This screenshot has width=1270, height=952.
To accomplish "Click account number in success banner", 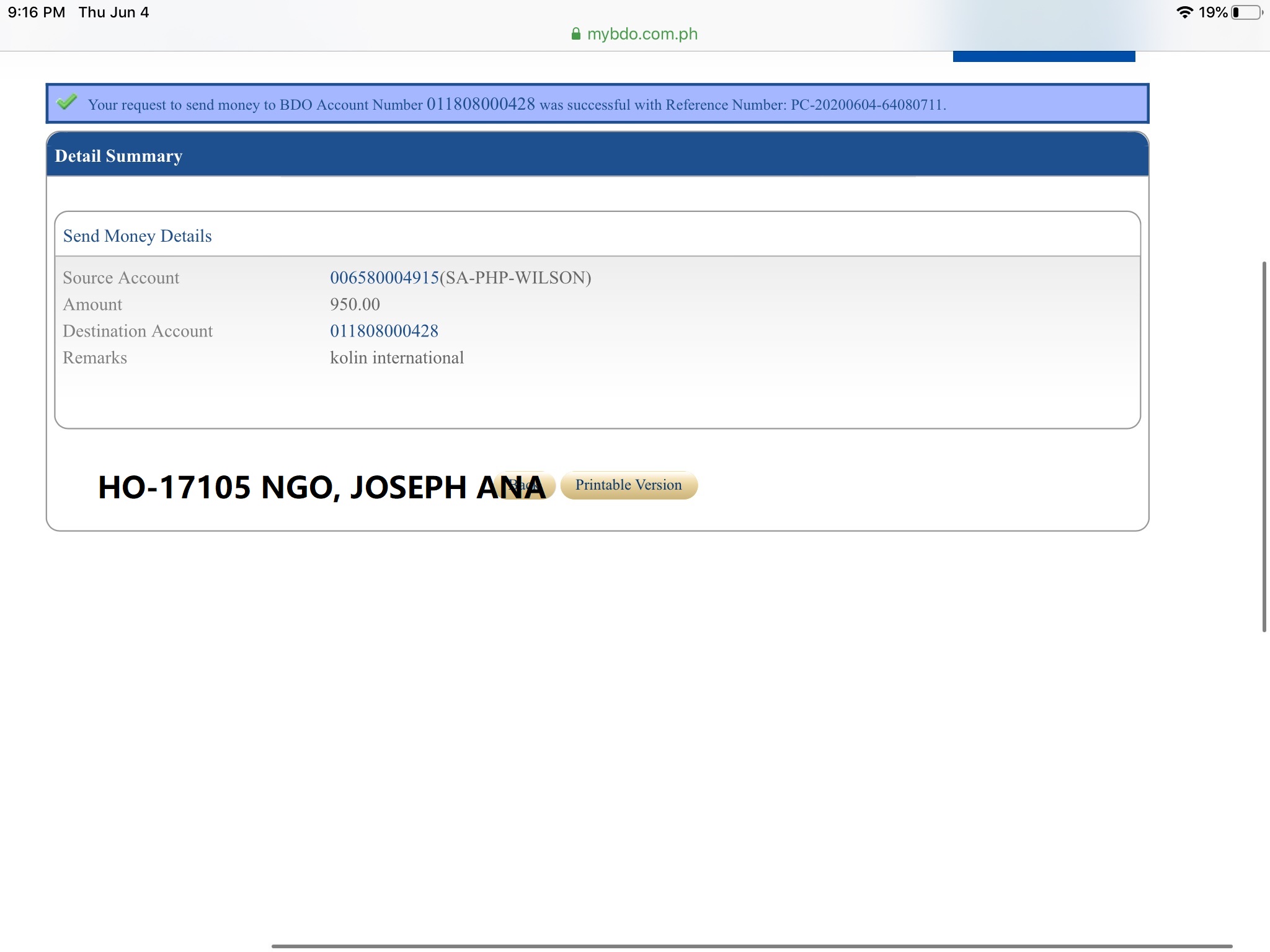I will click(x=481, y=104).
